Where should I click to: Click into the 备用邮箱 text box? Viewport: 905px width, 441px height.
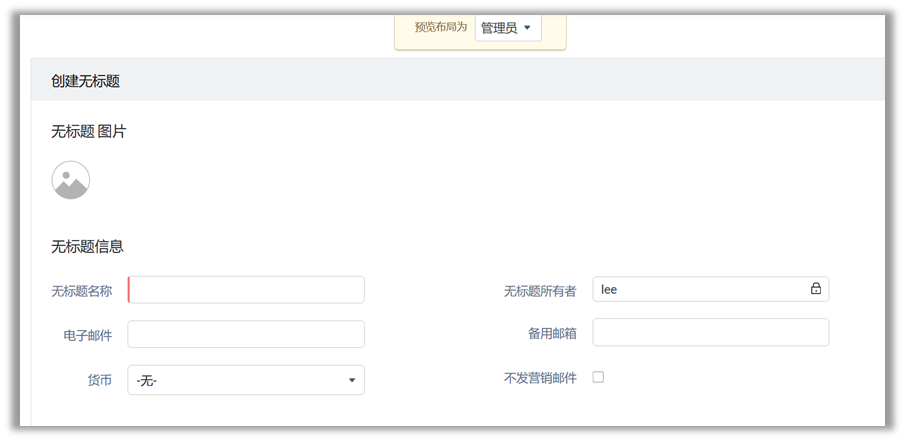pos(710,332)
